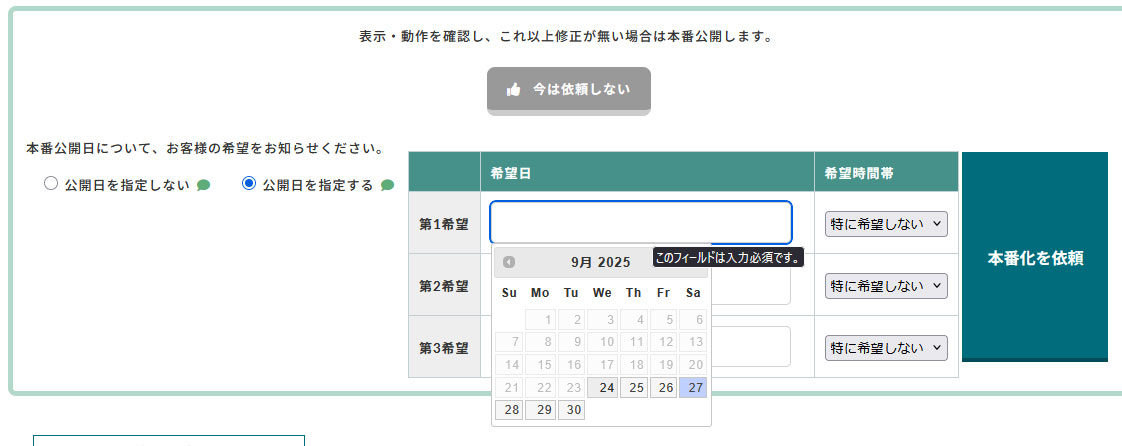Select September 30 in the calendar

point(571,410)
